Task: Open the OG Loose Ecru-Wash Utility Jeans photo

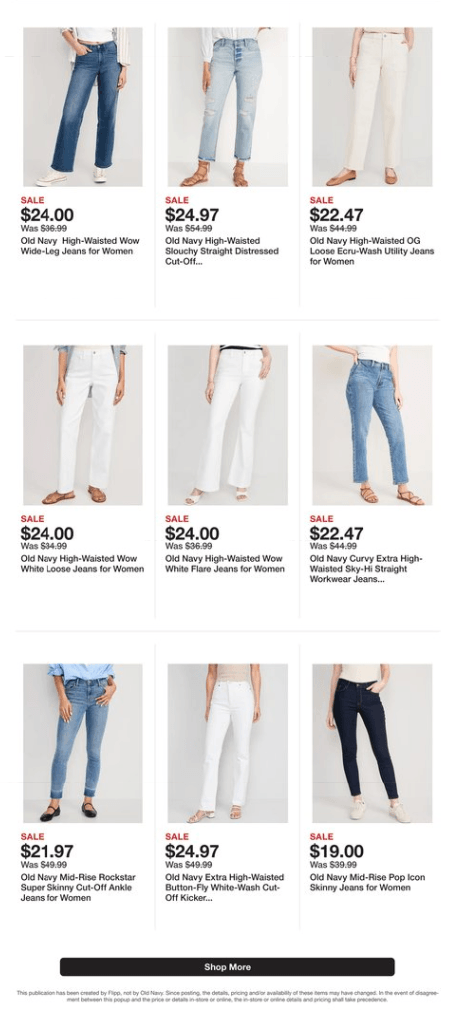Action: click(x=372, y=107)
